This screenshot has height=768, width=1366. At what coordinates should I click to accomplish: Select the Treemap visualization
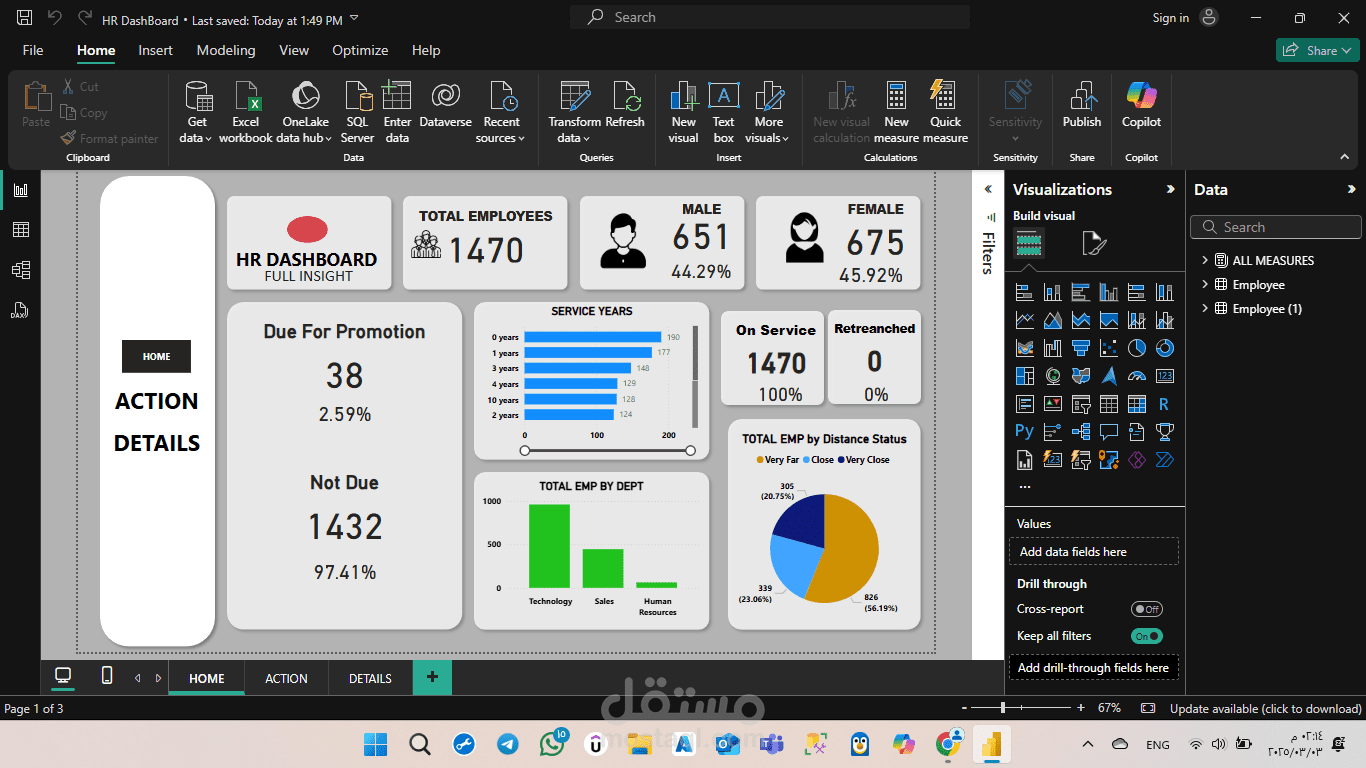click(x=1024, y=376)
